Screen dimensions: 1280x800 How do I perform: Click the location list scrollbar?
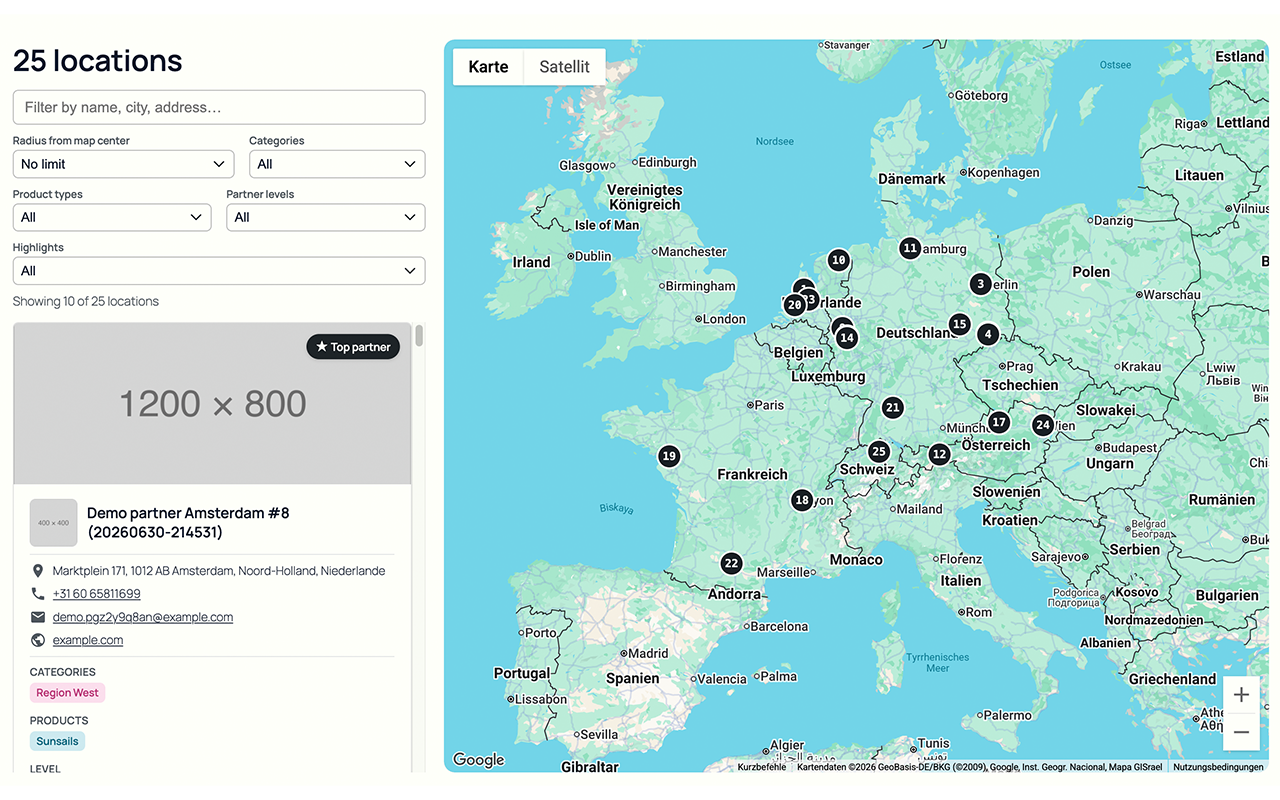tap(419, 336)
